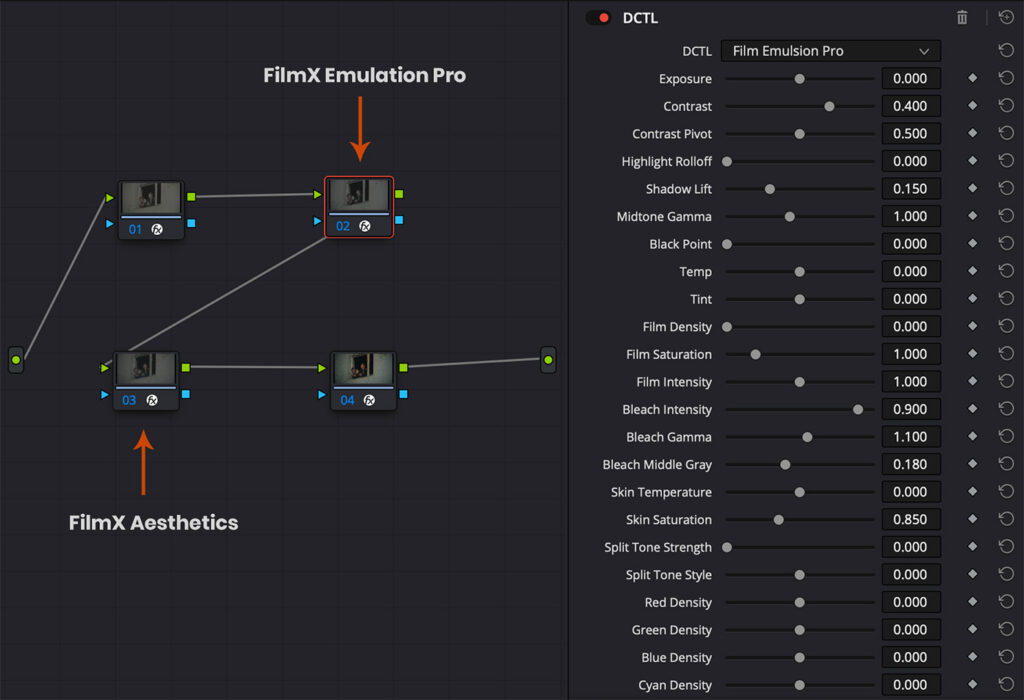Click node 01 blue key output square
1024x700 pixels.
(x=191, y=223)
